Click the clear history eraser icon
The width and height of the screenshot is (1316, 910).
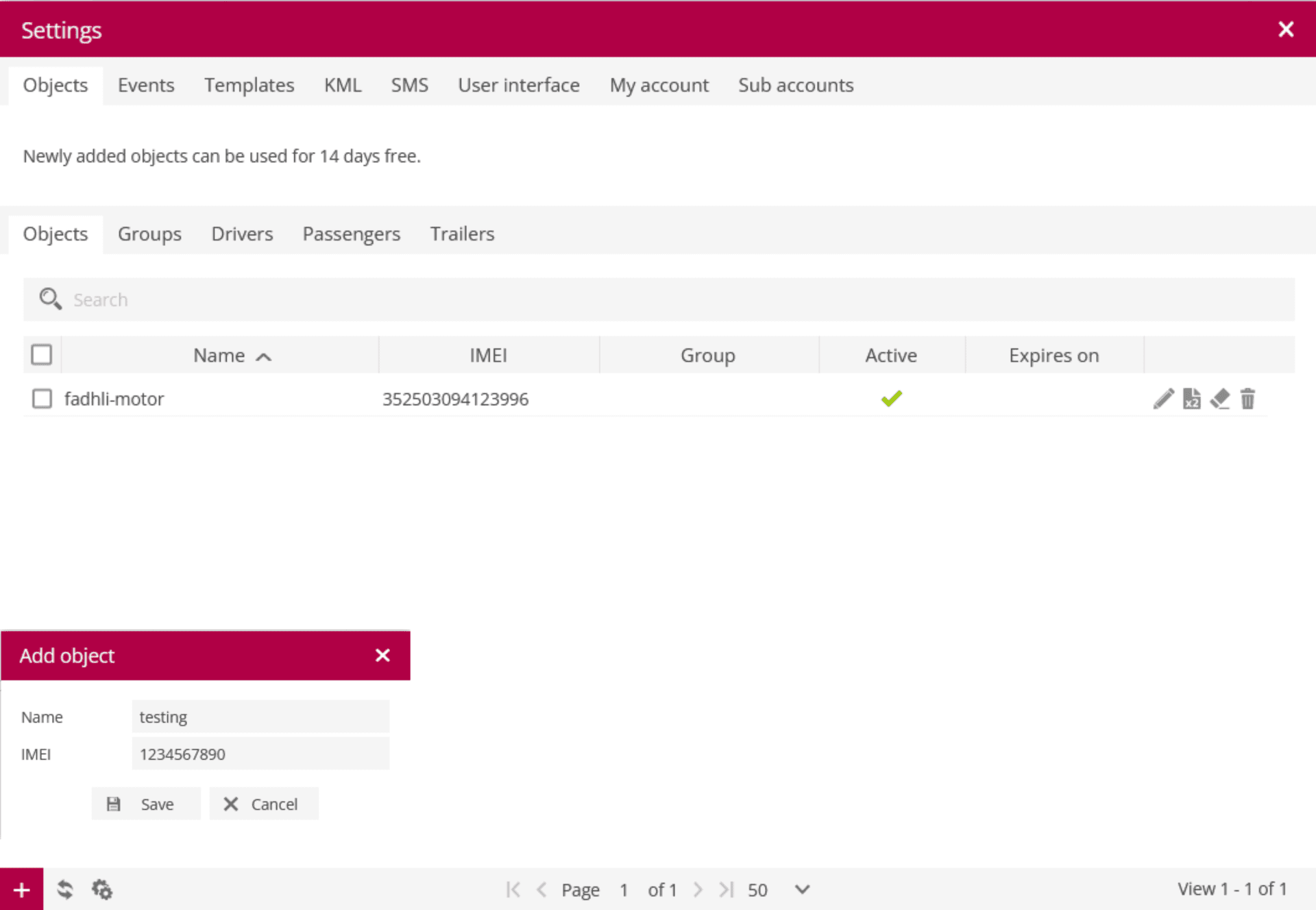(x=1219, y=398)
